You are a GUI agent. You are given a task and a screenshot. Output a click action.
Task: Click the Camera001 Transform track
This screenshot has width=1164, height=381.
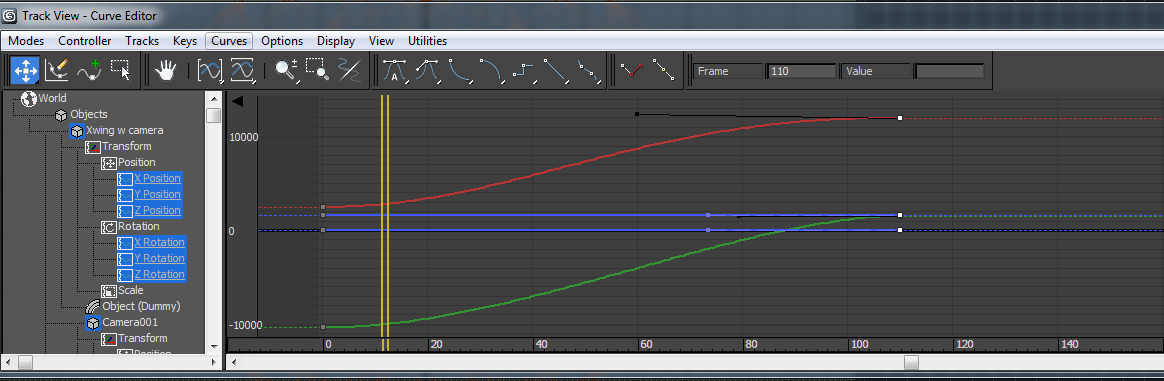pos(143,338)
